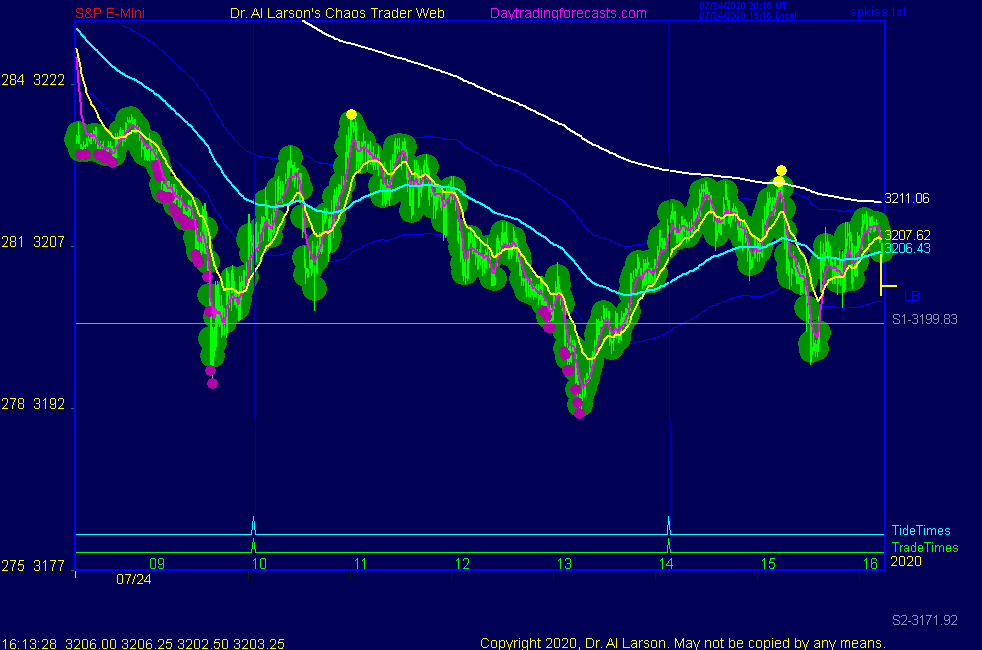Image resolution: width=982 pixels, height=650 pixels.
Task: Click the cyan TideTimes spike at hour 10
Action: 253,525
